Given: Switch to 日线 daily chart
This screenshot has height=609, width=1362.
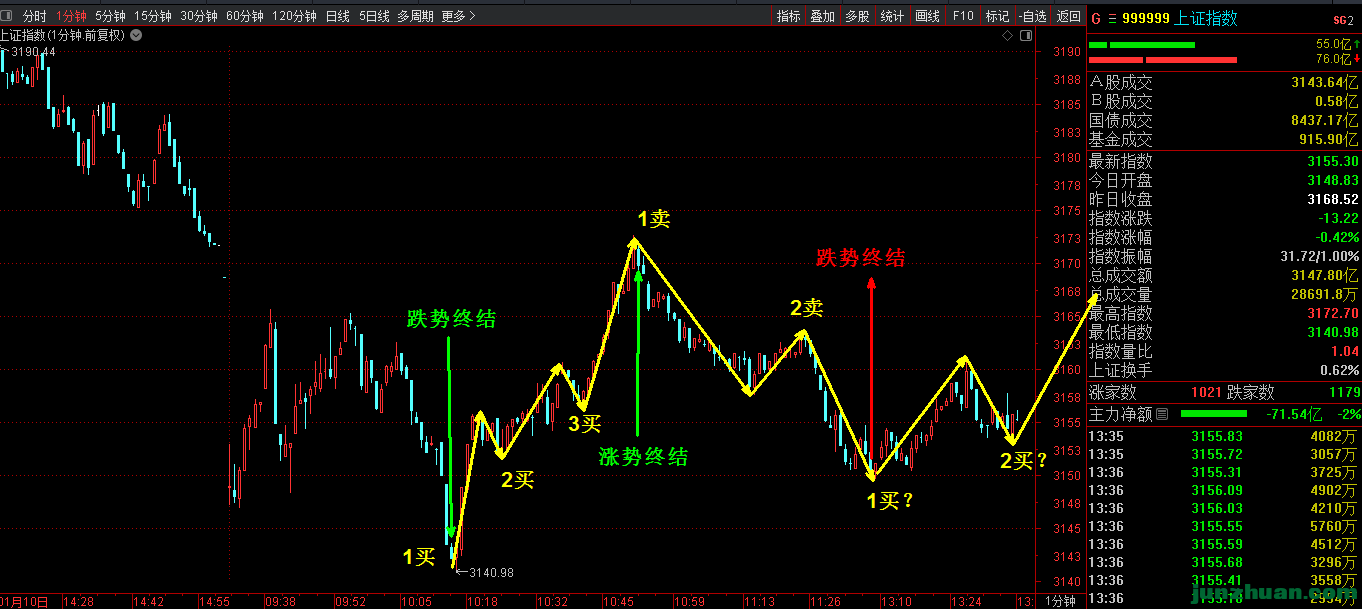Looking at the screenshot, I should coord(338,16).
